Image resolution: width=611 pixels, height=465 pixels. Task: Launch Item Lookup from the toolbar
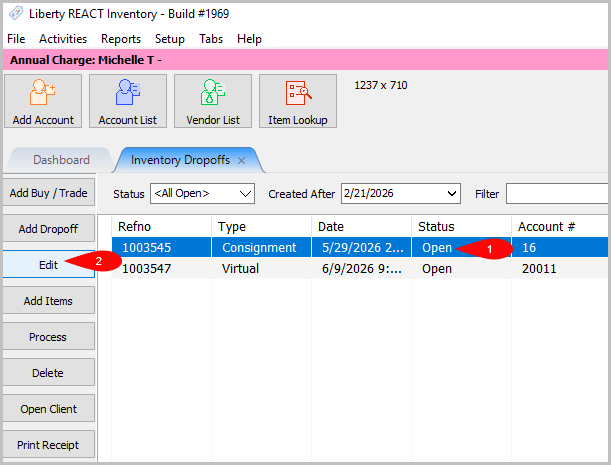[298, 101]
